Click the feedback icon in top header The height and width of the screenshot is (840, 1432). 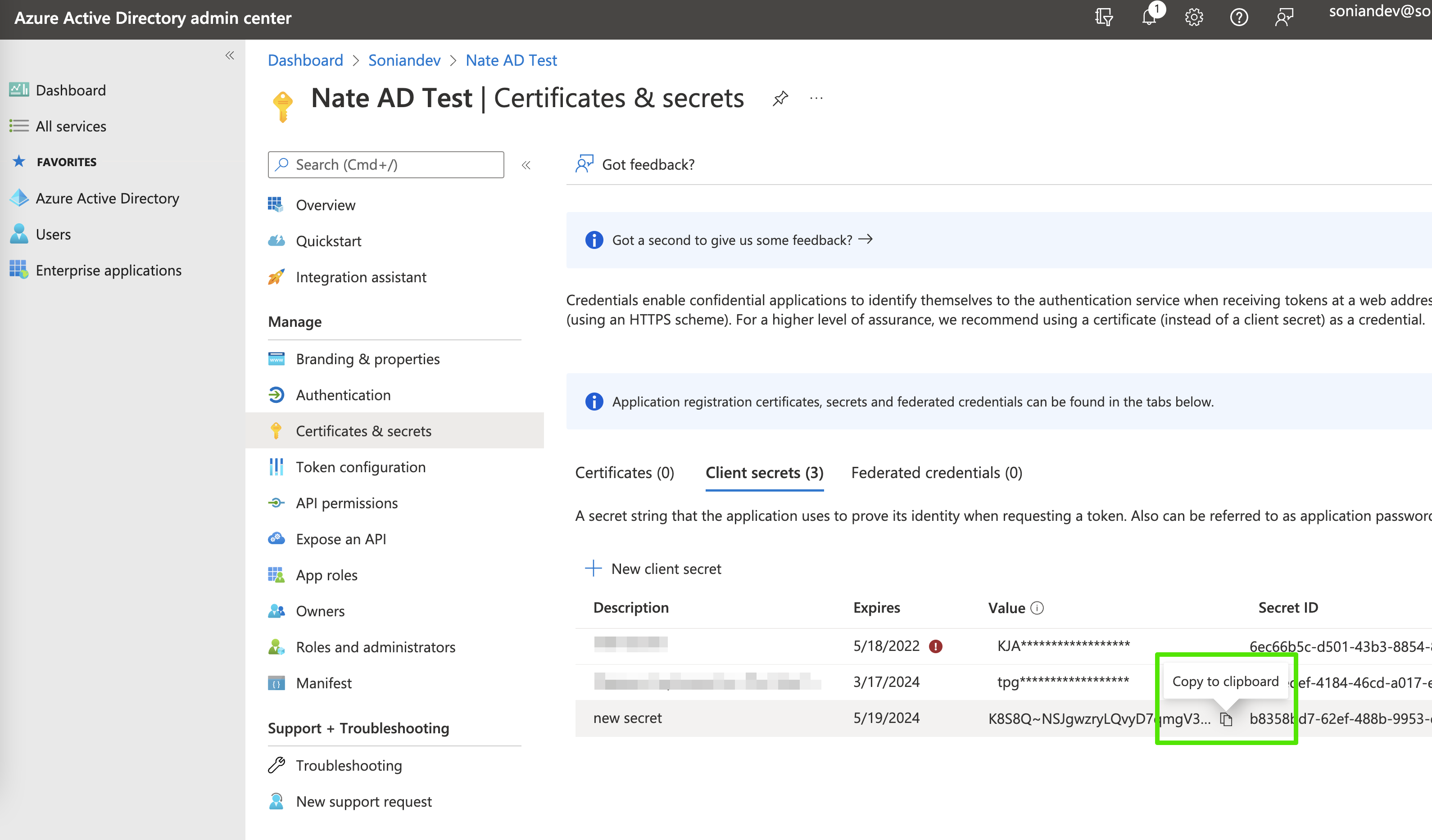coord(1284,17)
